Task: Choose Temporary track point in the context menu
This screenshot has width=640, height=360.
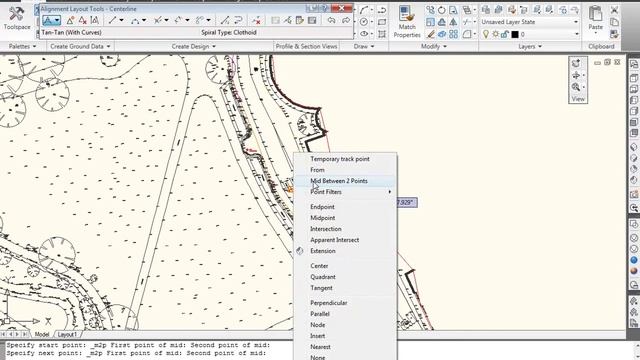Action: pos(345,159)
